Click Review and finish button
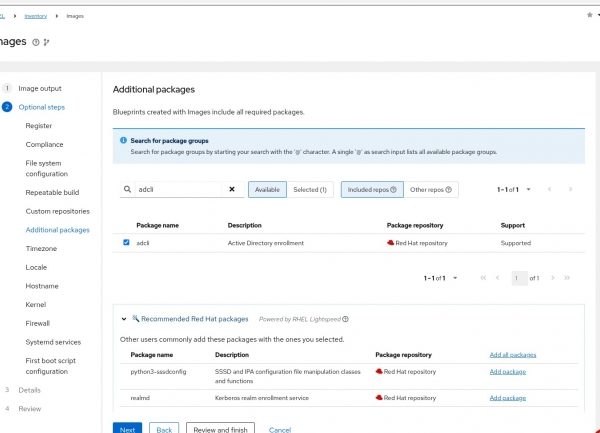Viewport: 600px width, 433px height. (220, 429)
